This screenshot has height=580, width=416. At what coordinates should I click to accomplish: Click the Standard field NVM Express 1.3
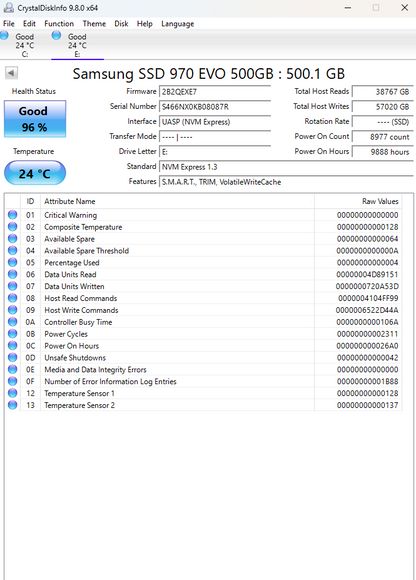286,167
